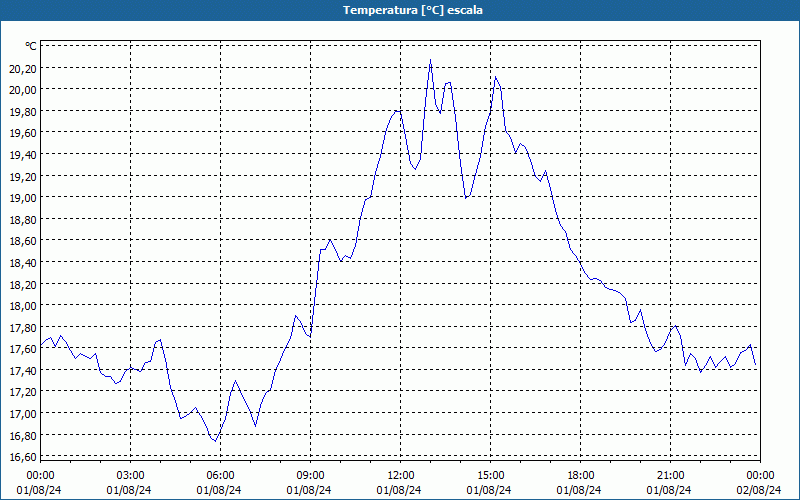Screen dimensions: 800x500
Task: Pick the 17,00 y-axis value
Action: point(23,413)
